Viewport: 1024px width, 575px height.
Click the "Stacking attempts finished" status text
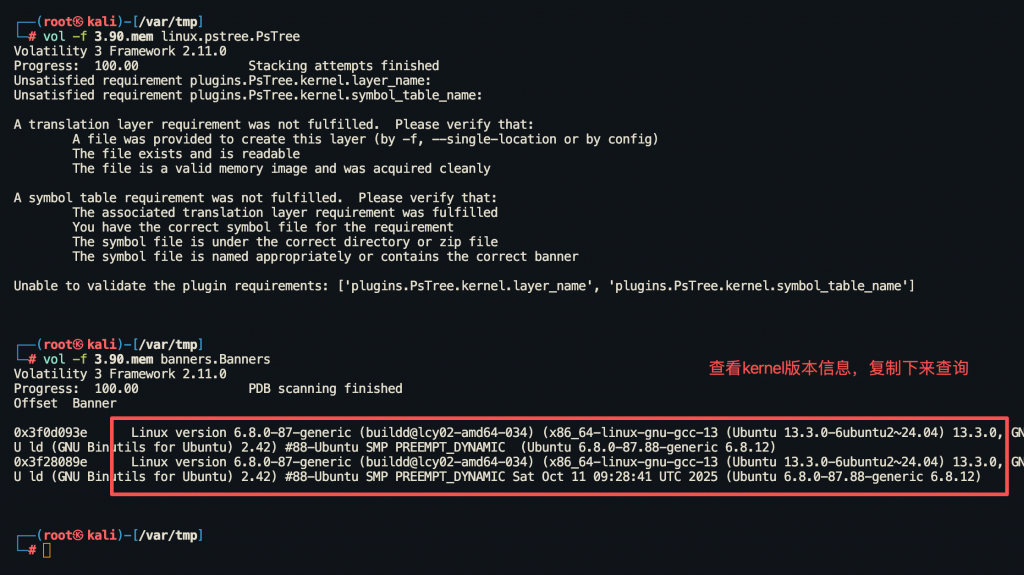point(343,66)
